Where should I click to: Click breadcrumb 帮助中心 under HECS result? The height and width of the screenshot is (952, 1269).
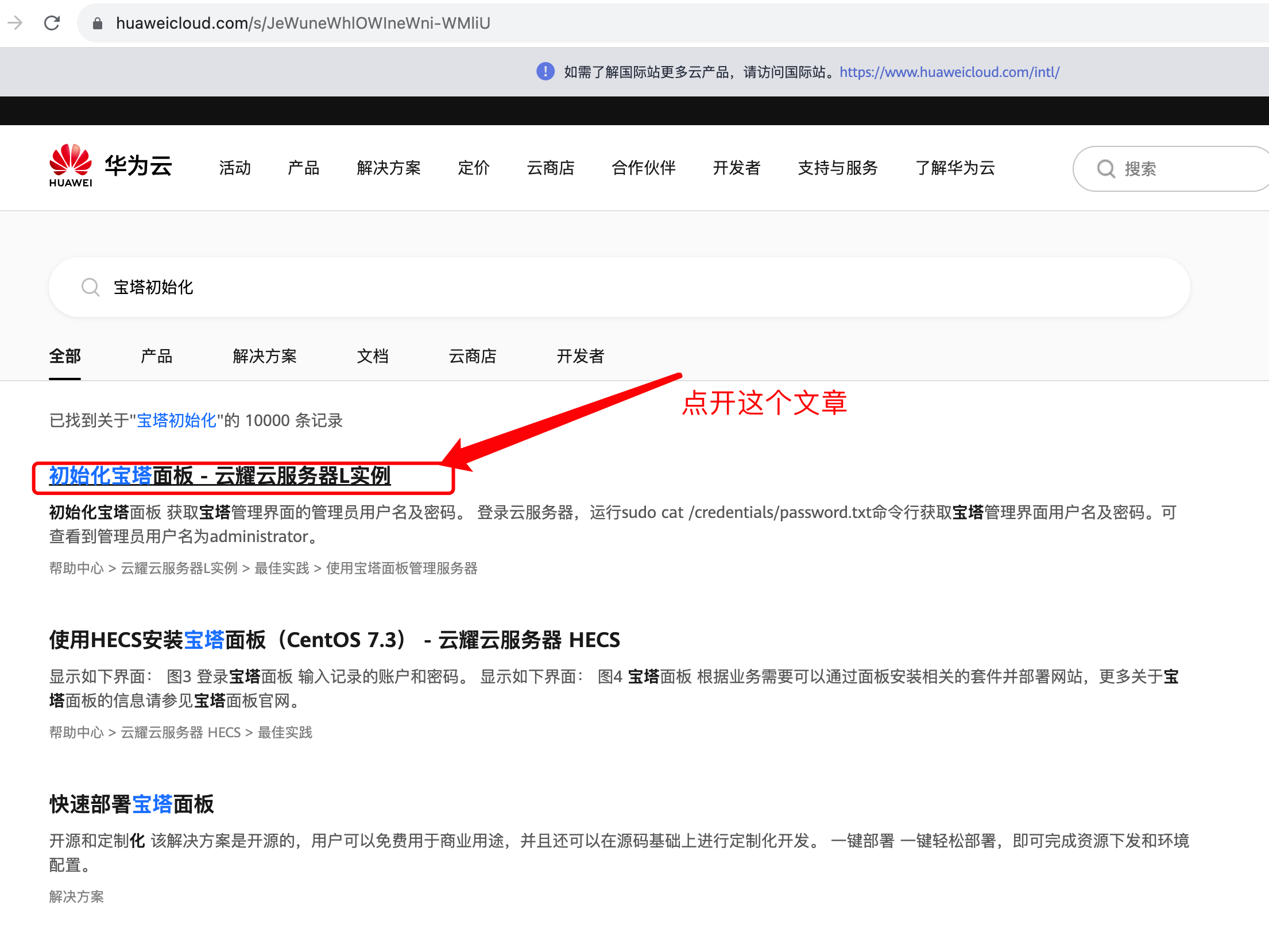(x=76, y=733)
